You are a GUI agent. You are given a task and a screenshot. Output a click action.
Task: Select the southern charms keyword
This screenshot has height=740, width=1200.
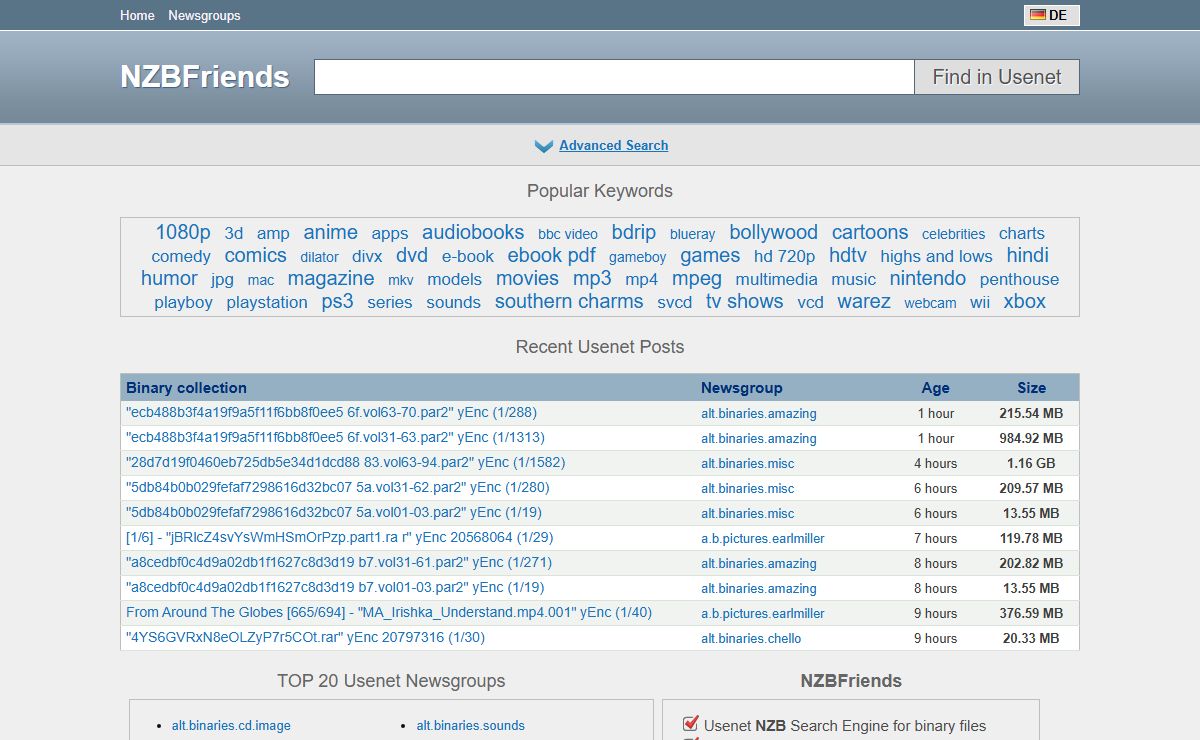point(569,301)
